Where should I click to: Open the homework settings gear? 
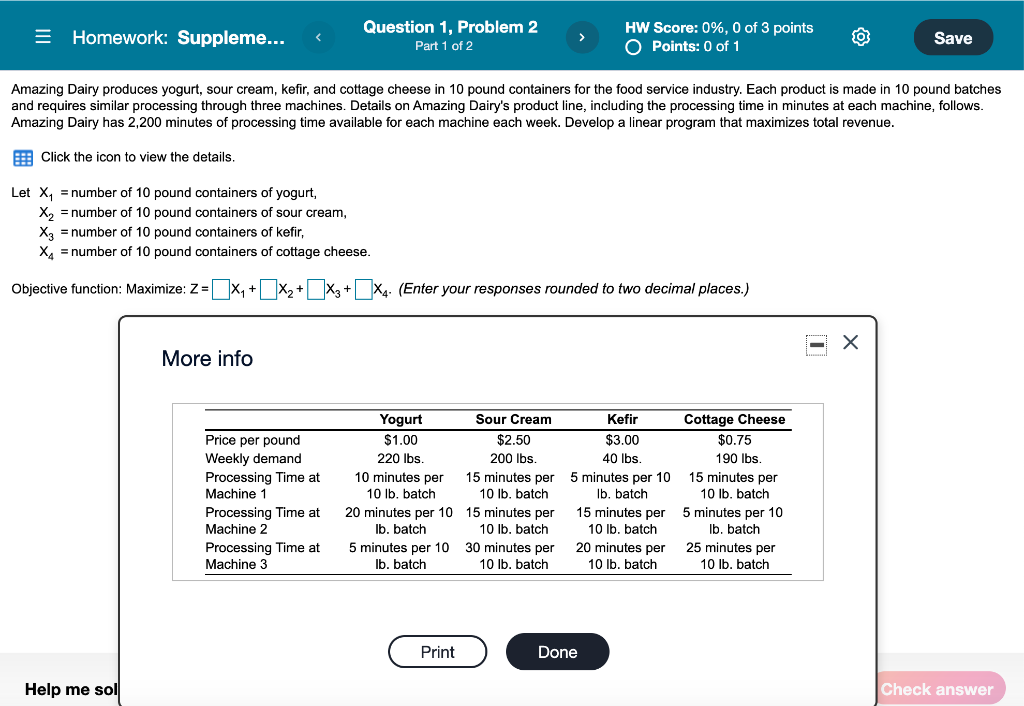861,35
